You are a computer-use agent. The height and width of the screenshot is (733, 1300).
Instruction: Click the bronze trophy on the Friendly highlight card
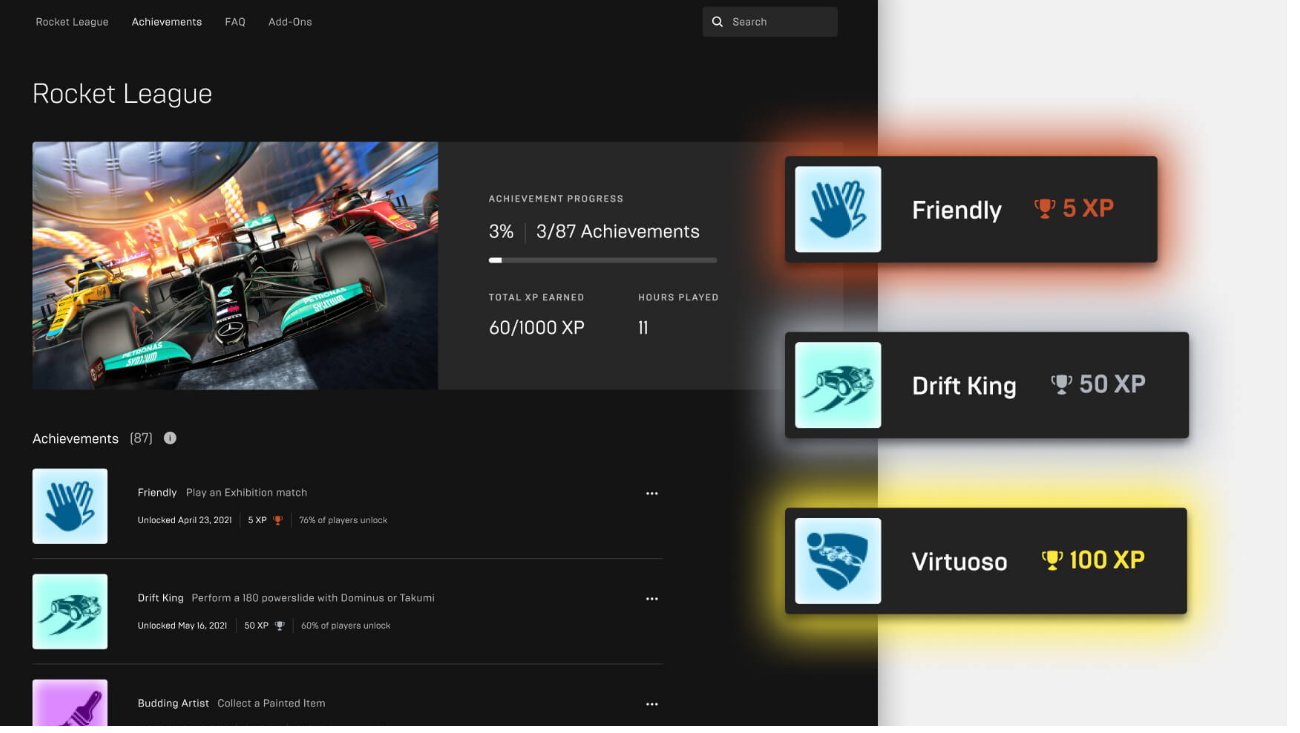coord(1045,208)
